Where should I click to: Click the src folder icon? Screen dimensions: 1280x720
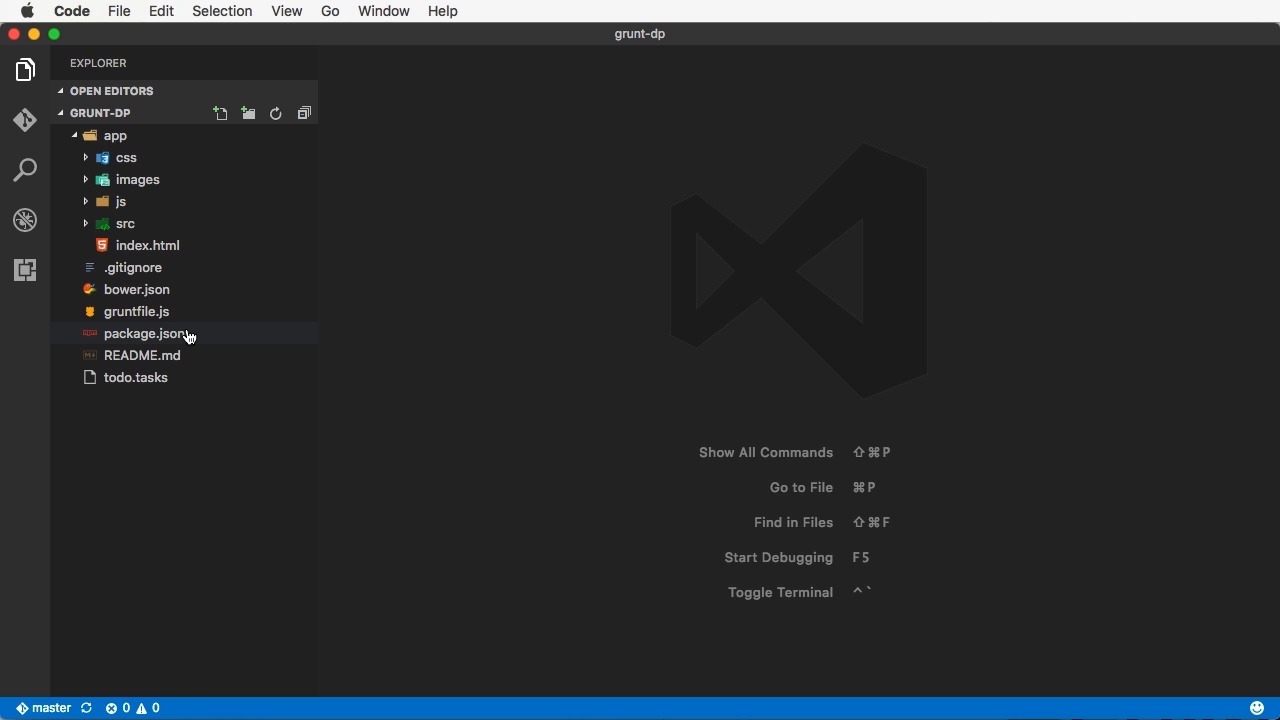click(x=102, y=223)
